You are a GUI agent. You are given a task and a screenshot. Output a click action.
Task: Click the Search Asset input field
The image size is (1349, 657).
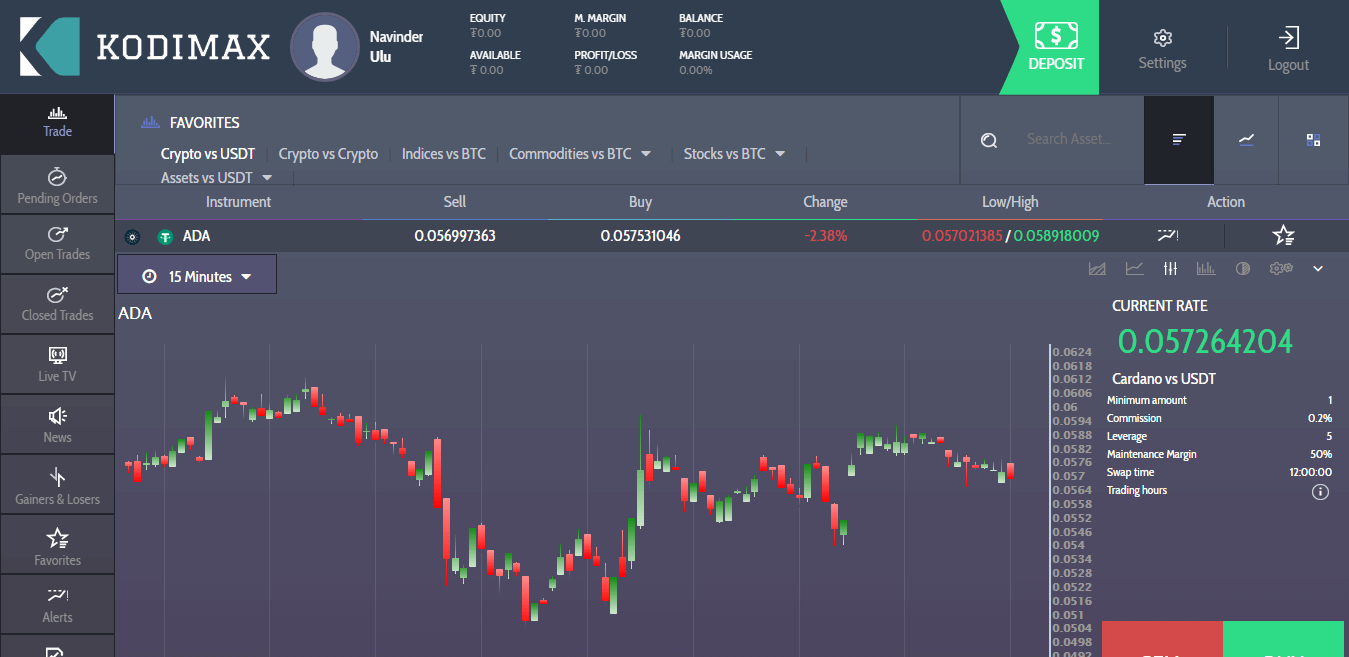click(x=1069, y=139)
